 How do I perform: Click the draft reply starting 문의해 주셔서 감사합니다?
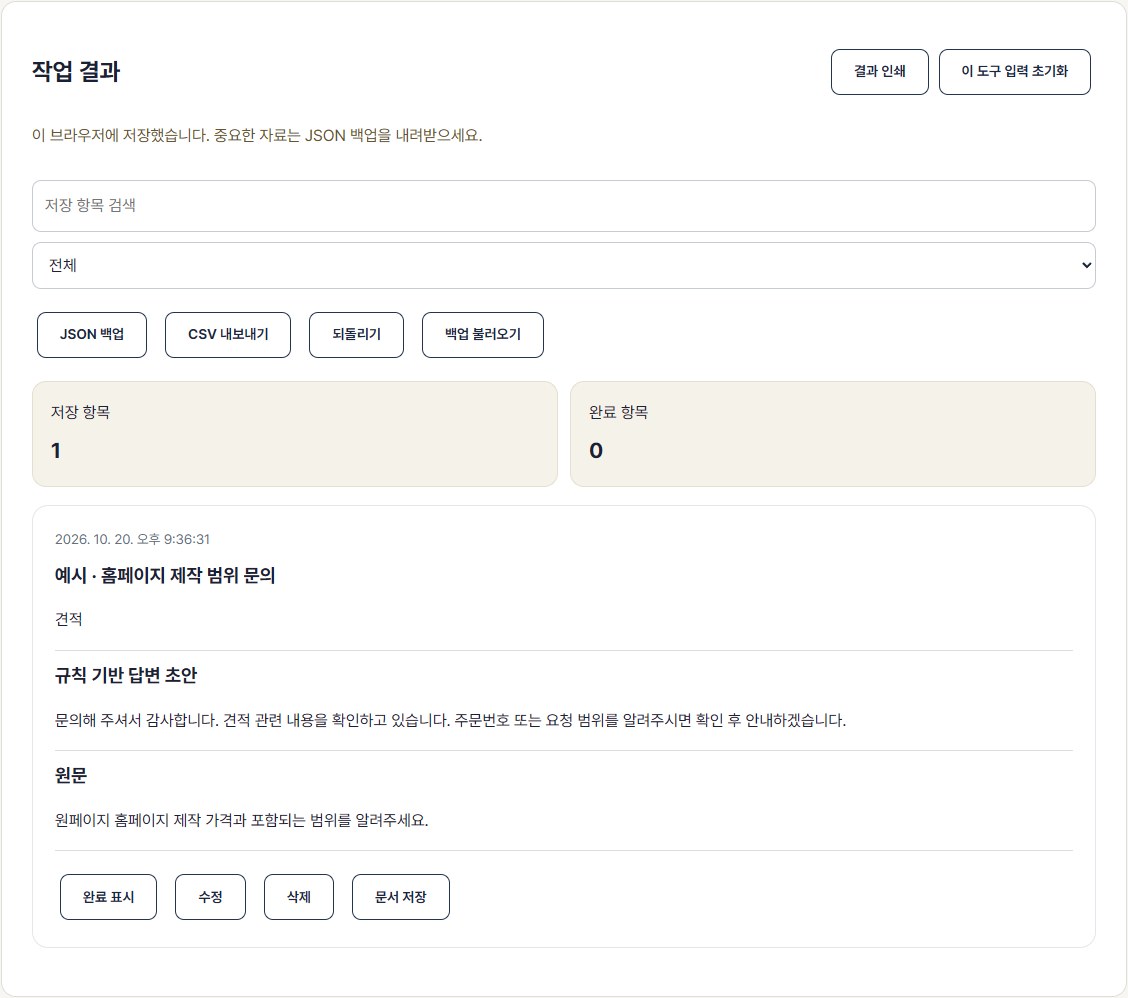tap(450, 720)
